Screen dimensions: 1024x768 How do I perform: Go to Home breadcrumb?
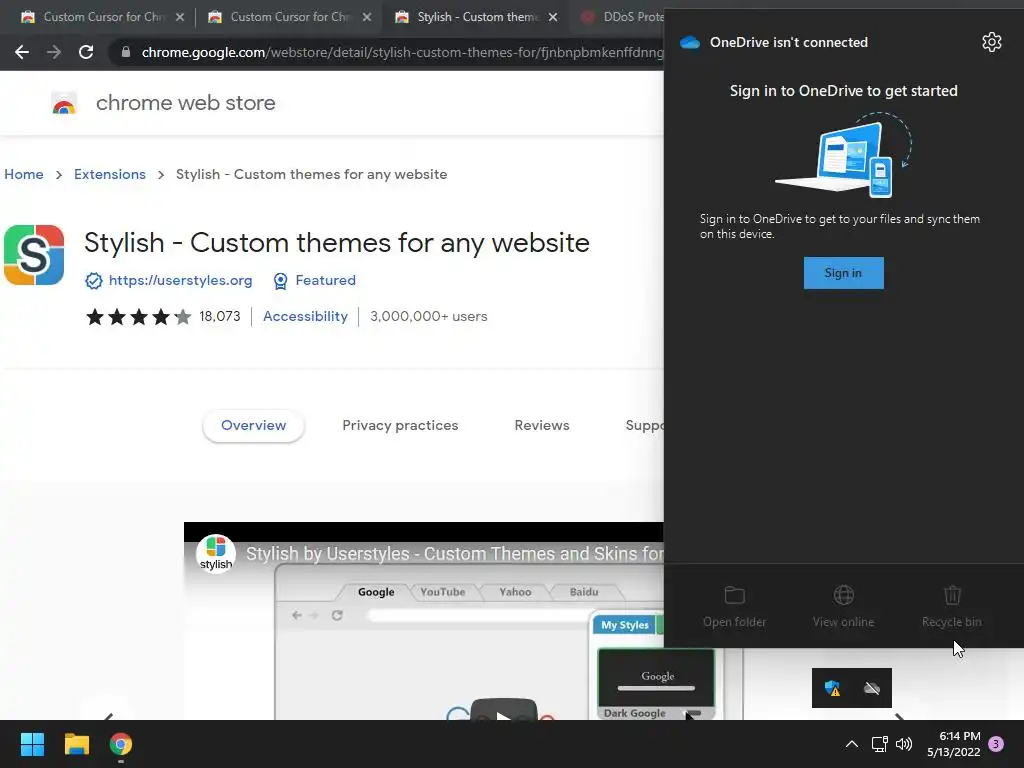point(24,174)
